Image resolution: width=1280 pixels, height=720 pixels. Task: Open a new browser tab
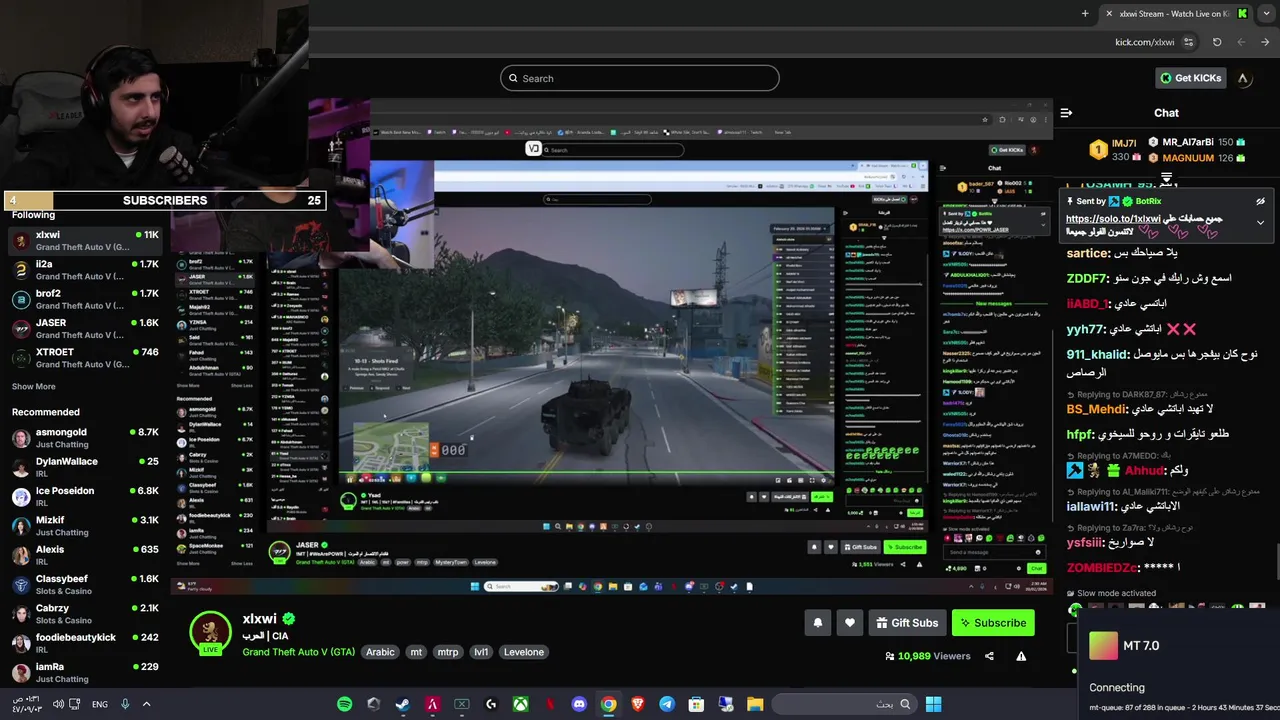tap(1085, 13)
